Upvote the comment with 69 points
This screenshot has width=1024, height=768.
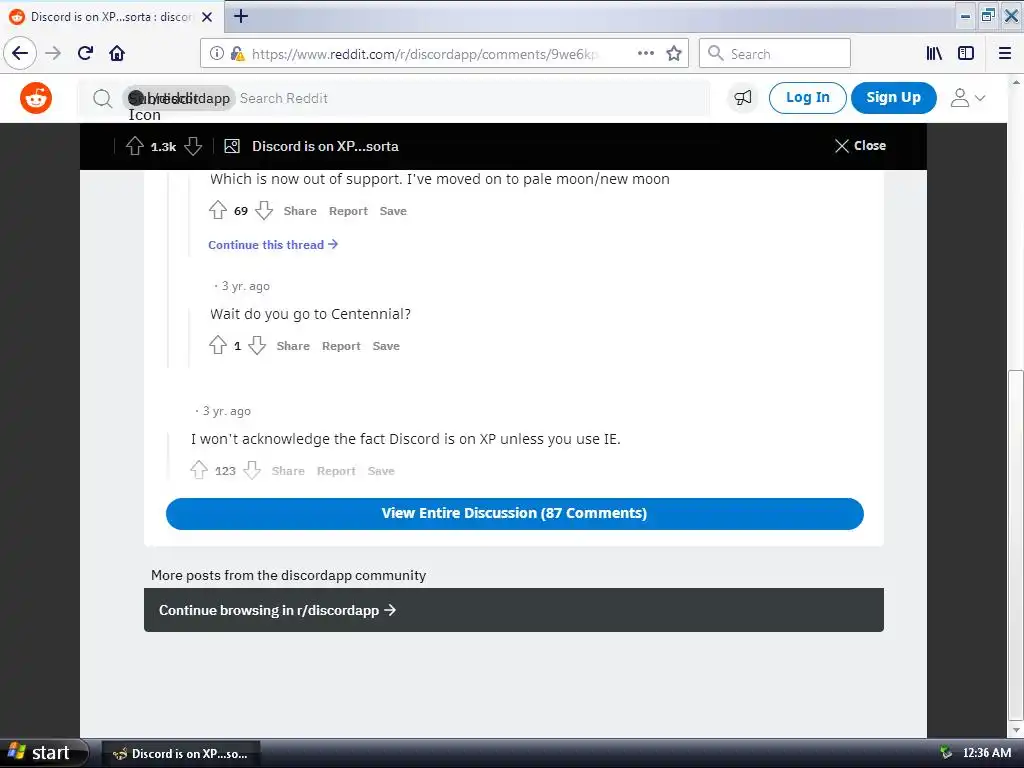tap(217, 210)
